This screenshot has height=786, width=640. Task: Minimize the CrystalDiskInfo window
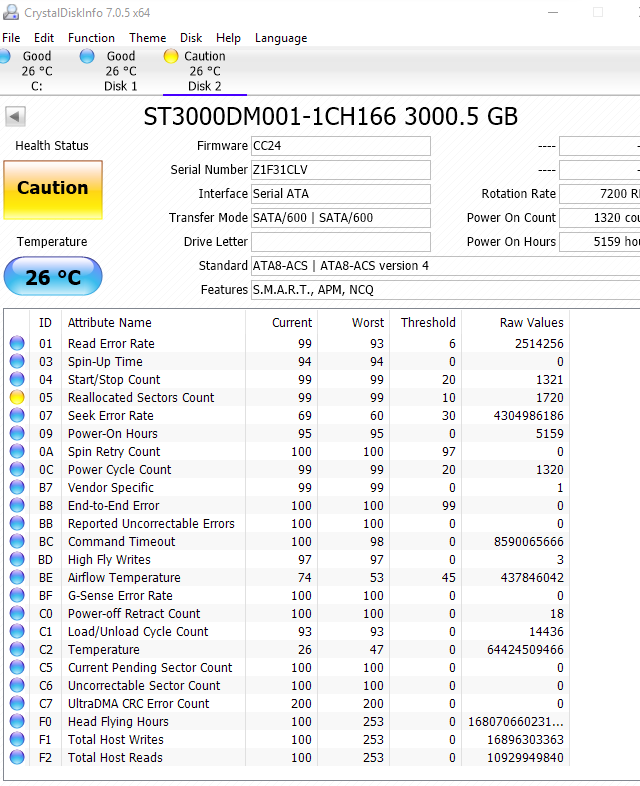553,13
